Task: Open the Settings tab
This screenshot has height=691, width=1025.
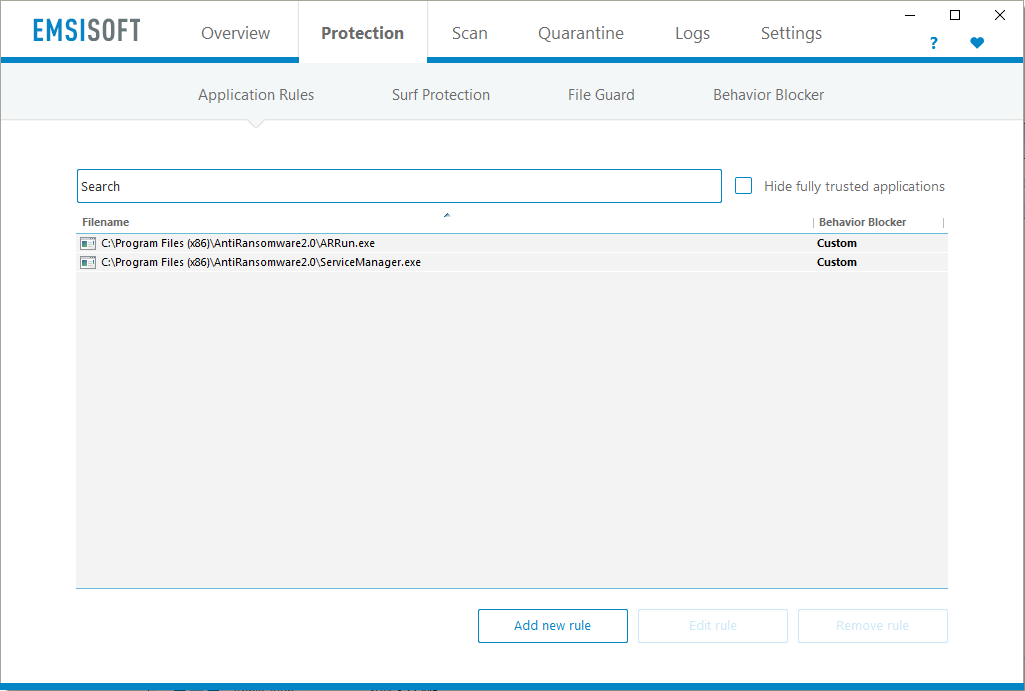Action: (791, 33)
